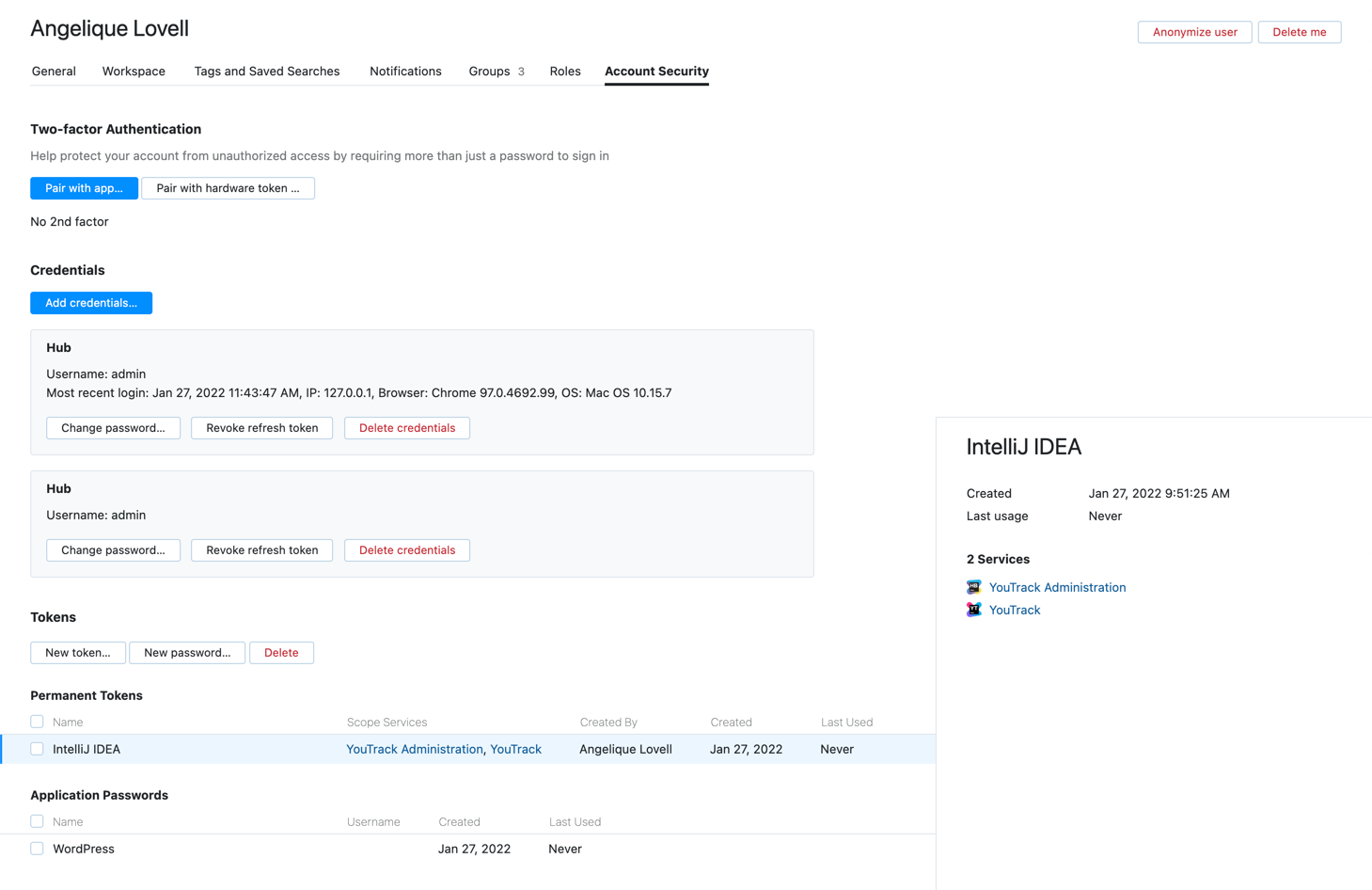
Task: Select all application passwords header checkbox
Action: 37,821
